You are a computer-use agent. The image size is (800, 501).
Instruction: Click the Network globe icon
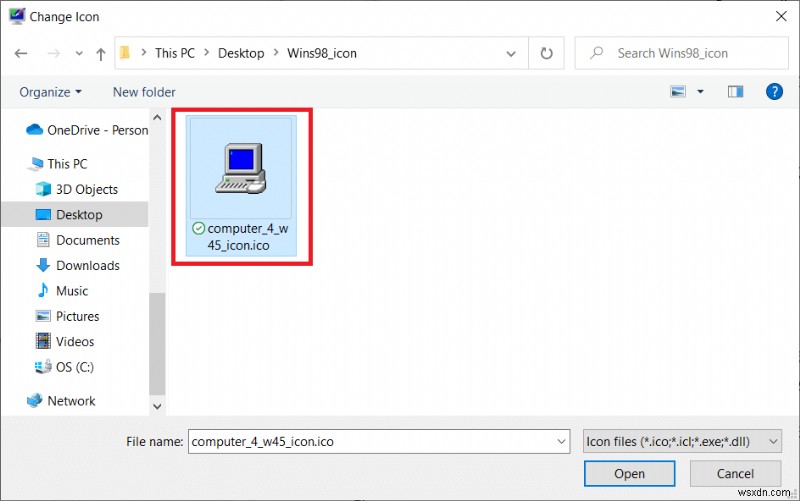34,400
